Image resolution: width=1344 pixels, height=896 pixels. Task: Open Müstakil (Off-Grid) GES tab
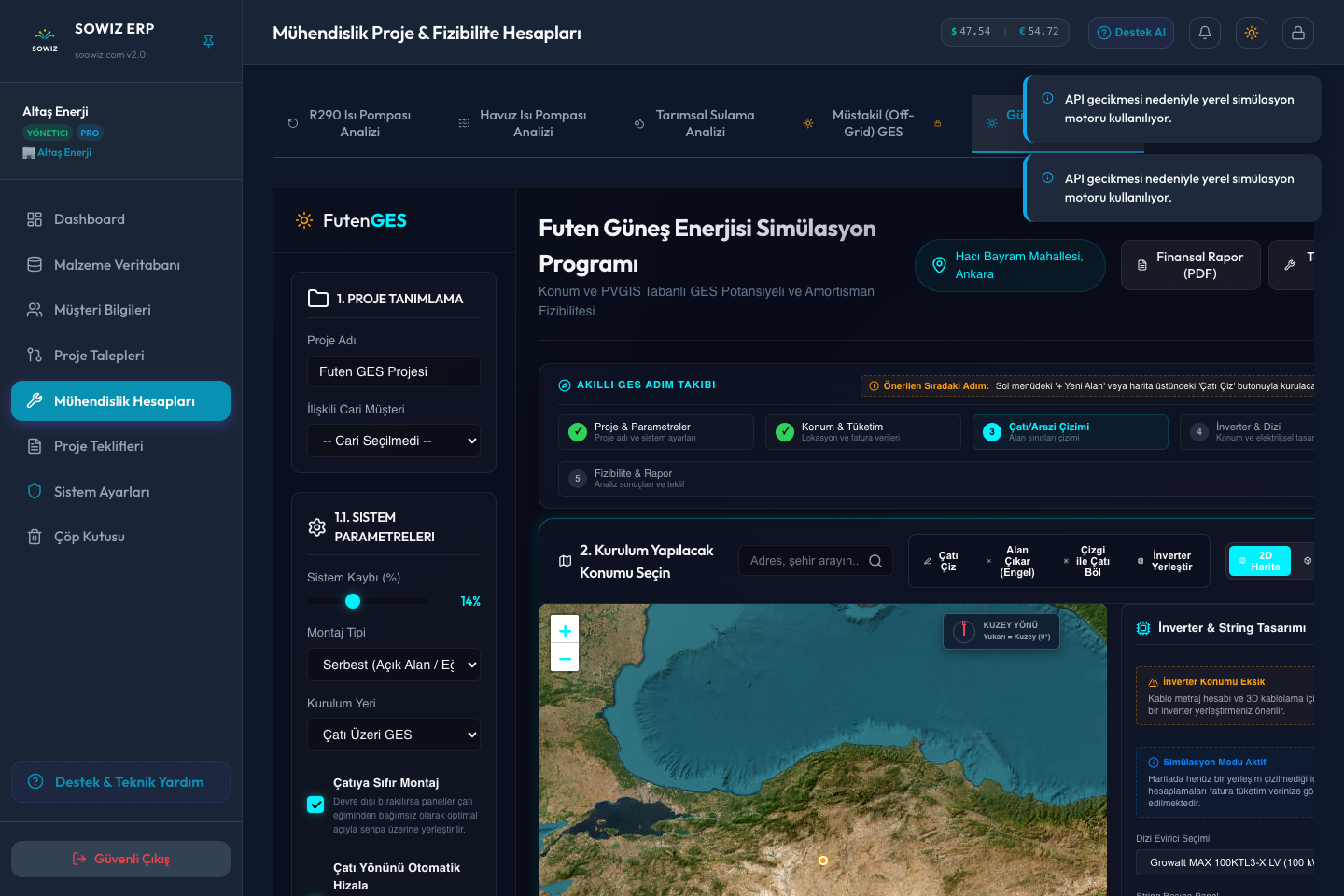tap(872, 123)
